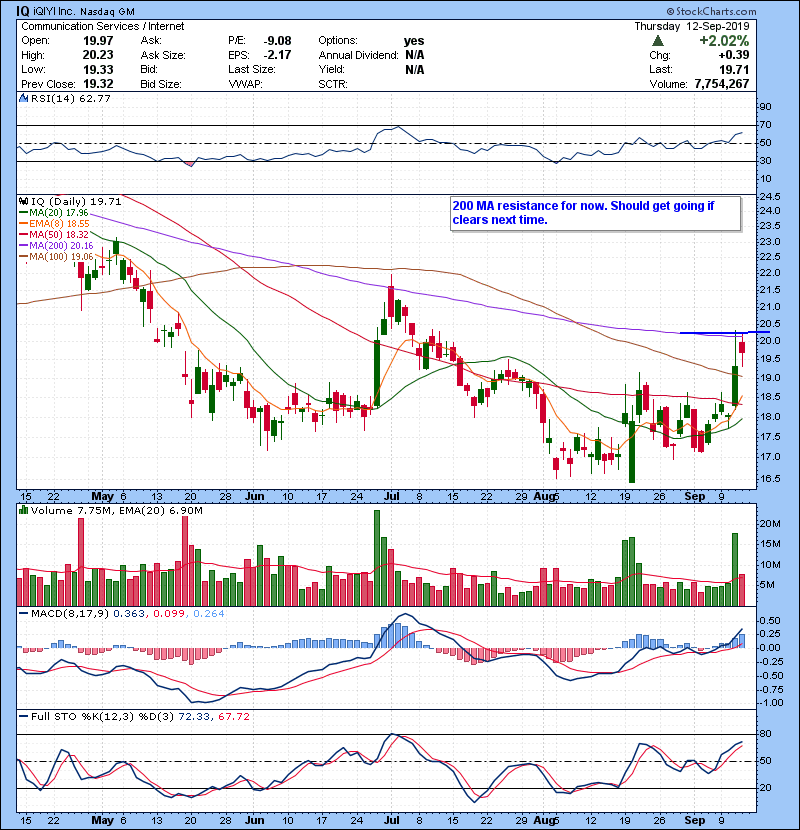The height and width of the screenshot is (830, 800).
Task: Click the 16.5 price axis label
Action: (769, 479)
